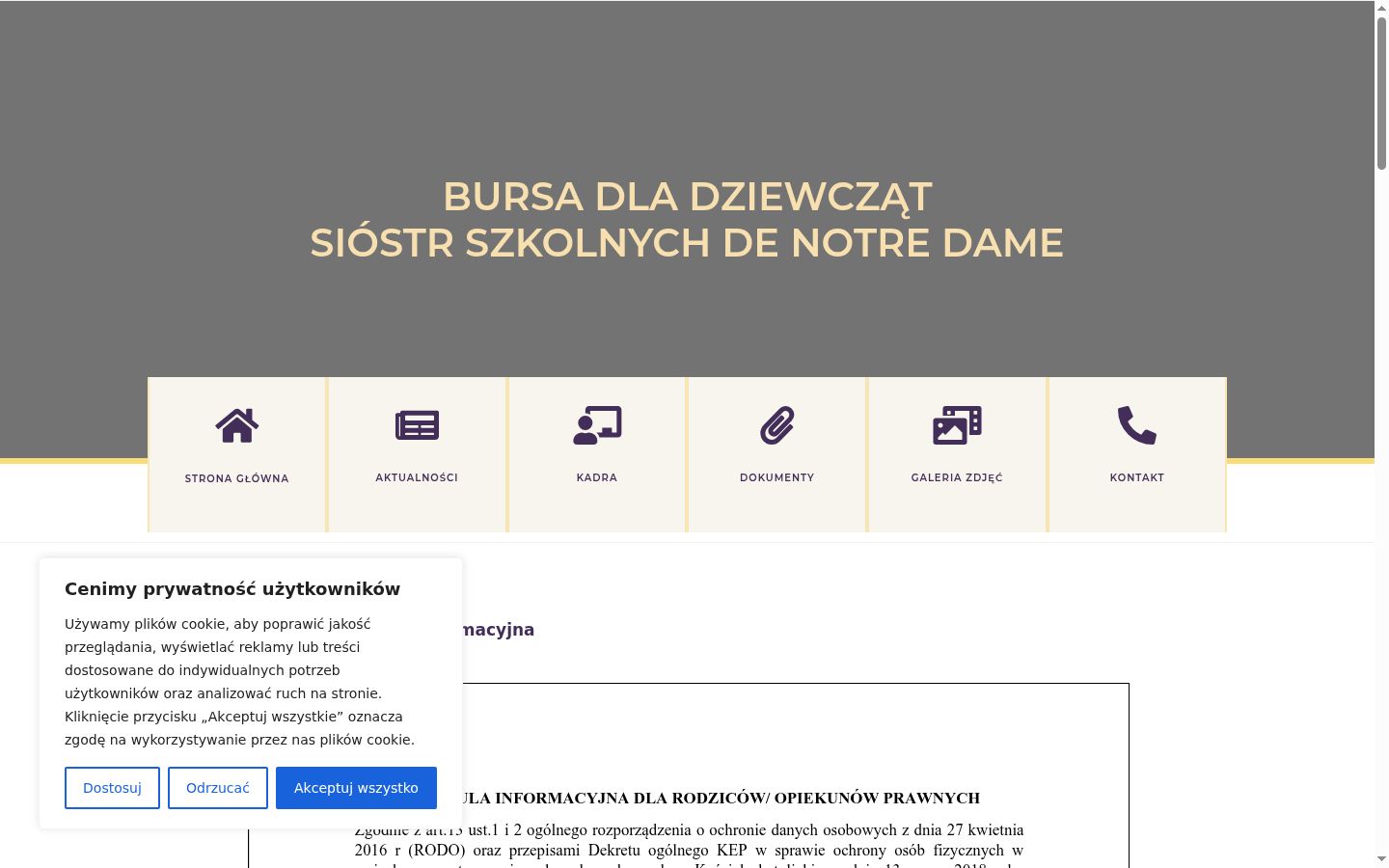Click the cookie notice paragraph text
This screenshot has width=1389, height=868.
click(x=240, y=682)
